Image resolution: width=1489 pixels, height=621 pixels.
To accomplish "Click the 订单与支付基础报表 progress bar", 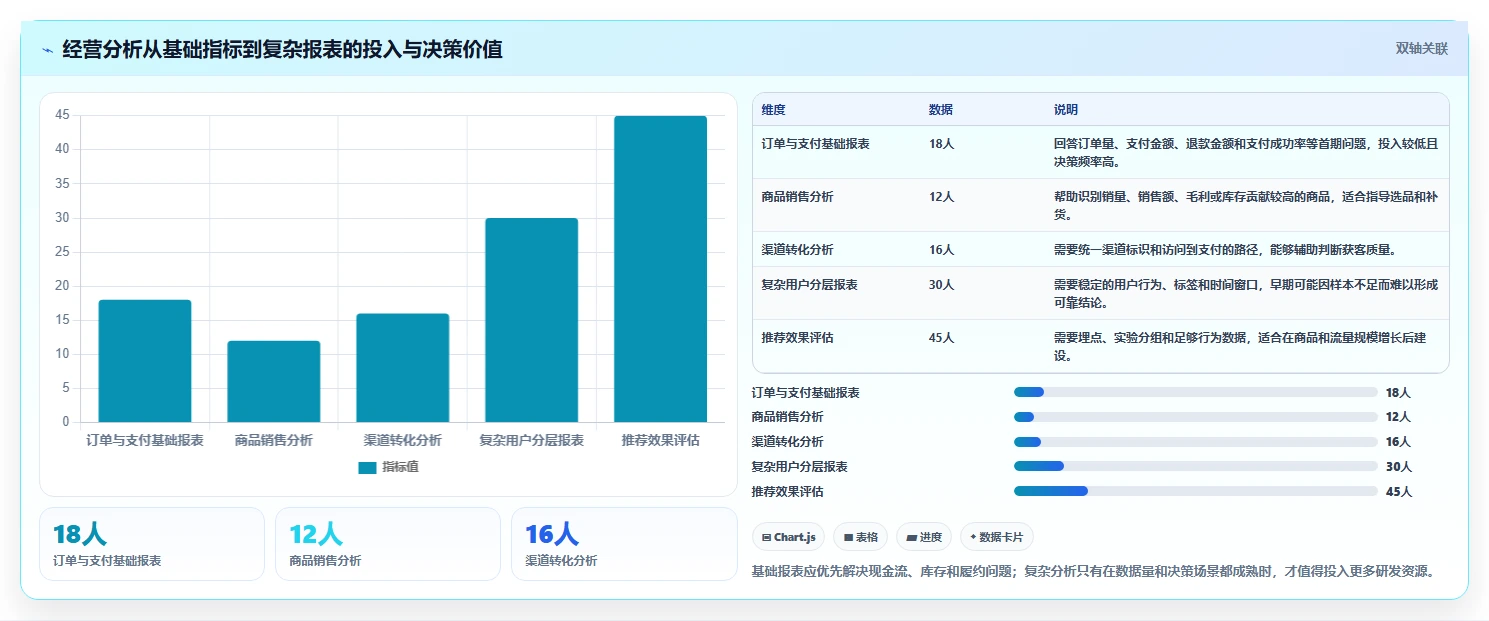I will coord(1196,392).
